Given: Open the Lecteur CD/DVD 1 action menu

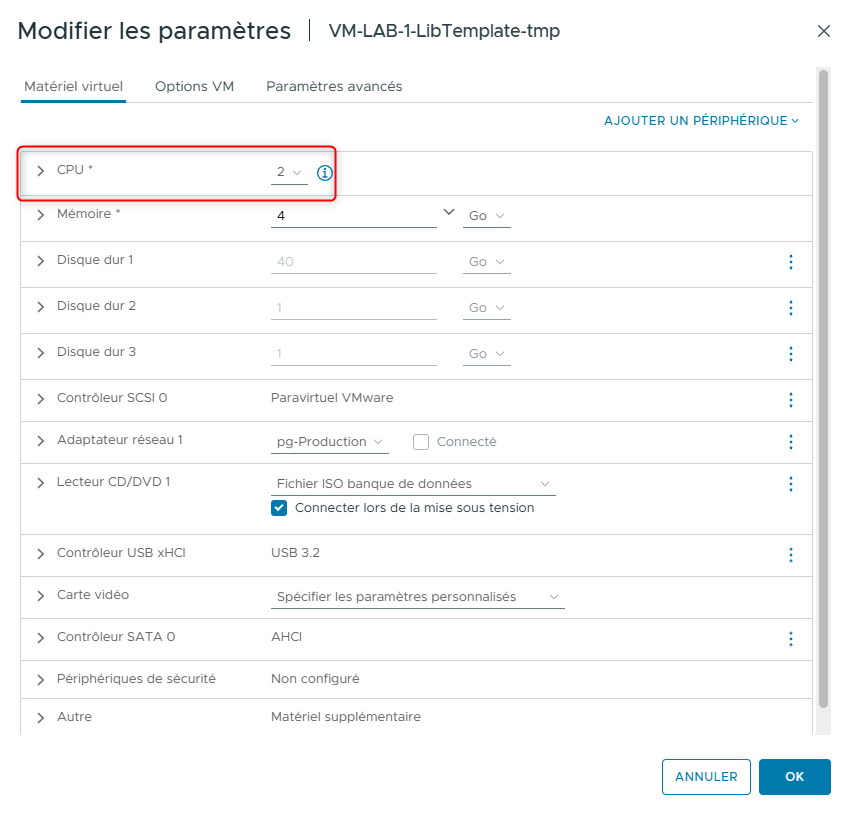Looking at the screenshot, I should (x=791, y=484).
